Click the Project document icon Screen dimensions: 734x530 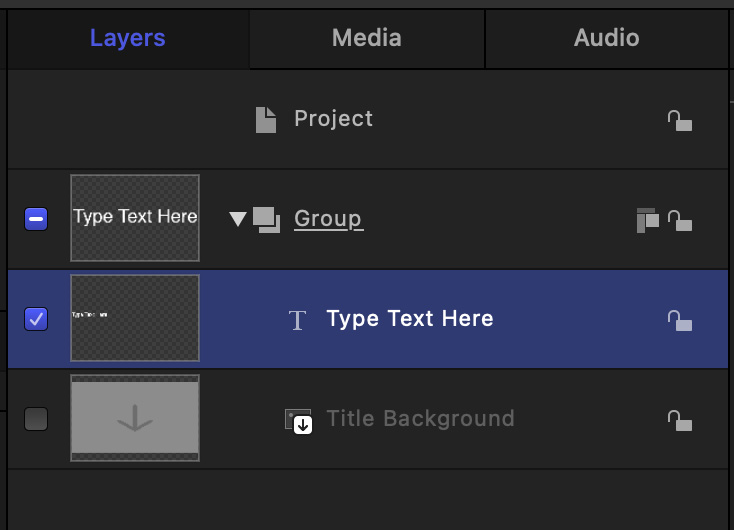[265, 120]
